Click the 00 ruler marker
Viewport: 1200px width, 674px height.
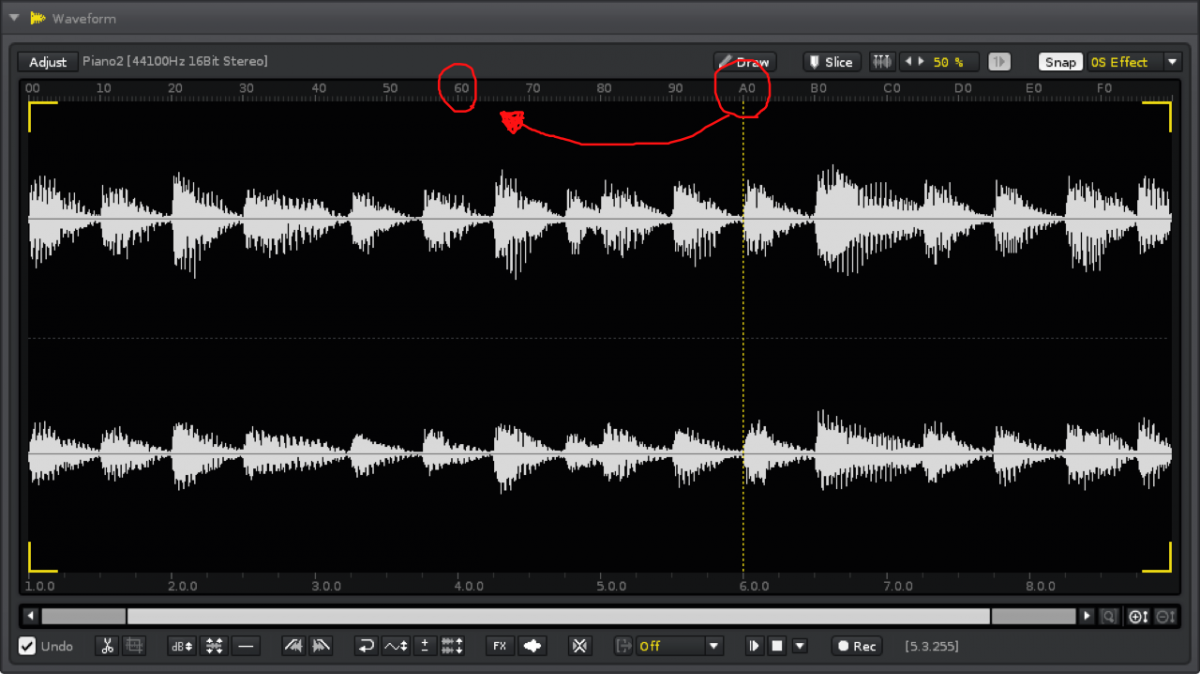(x=33, y=88)
